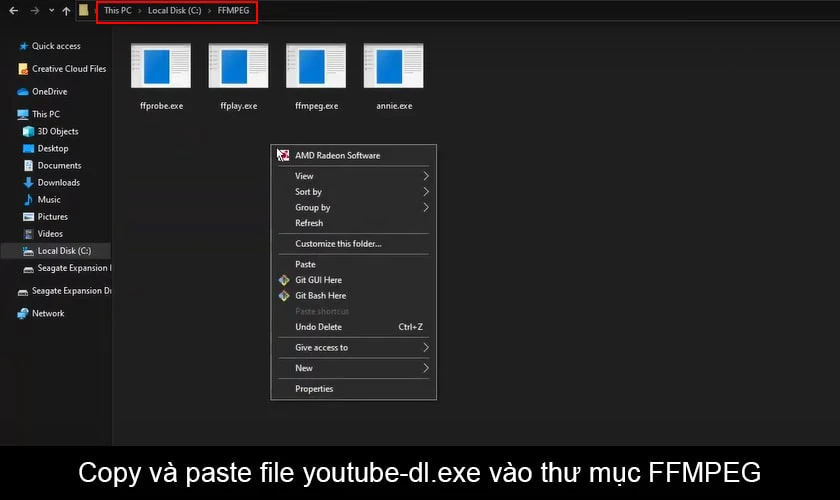Open recent locations dropdown arrow

(51, 10)
